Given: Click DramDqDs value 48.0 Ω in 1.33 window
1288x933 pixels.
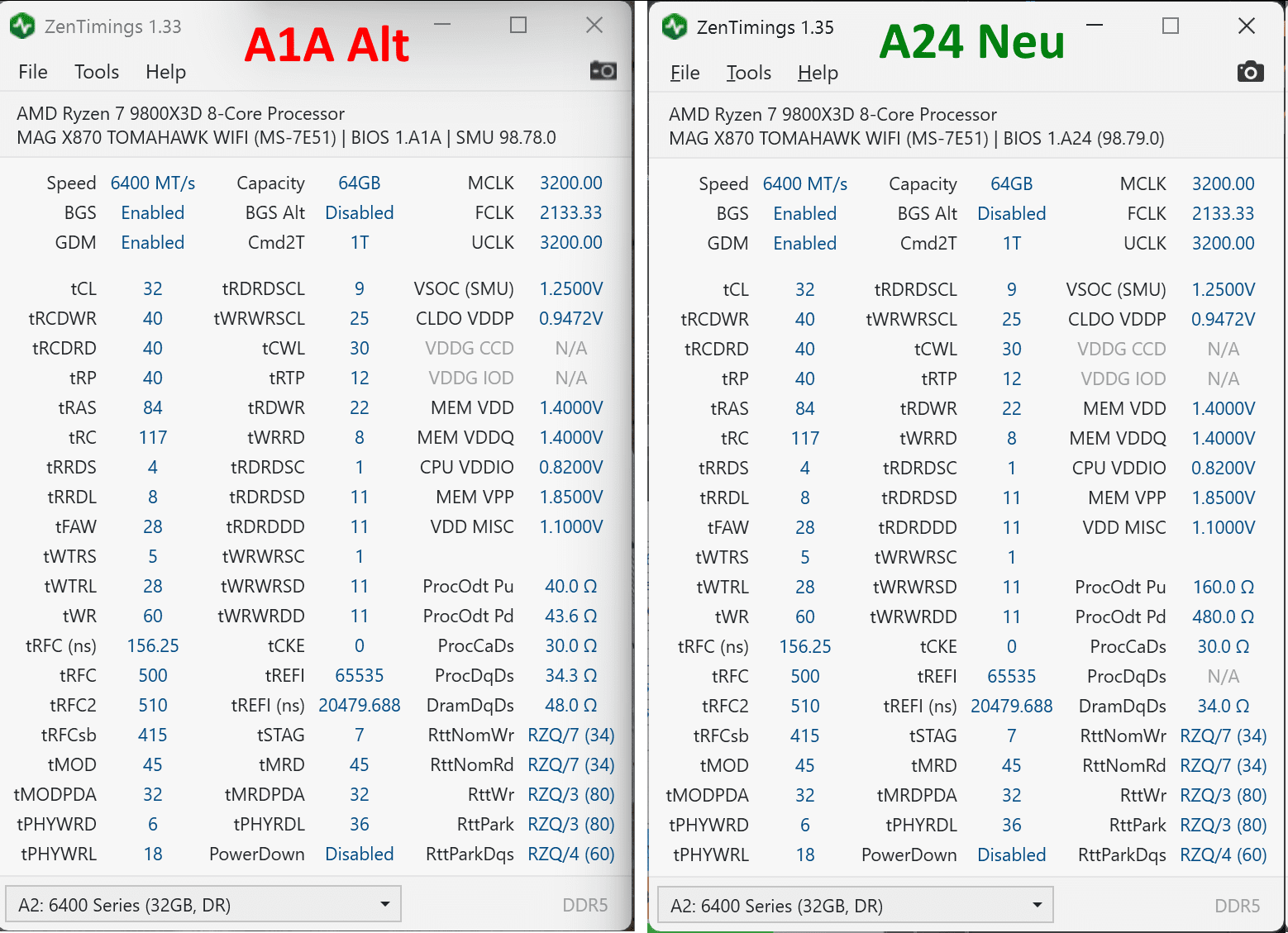Looking at the screenshot, I should (570, 705).
